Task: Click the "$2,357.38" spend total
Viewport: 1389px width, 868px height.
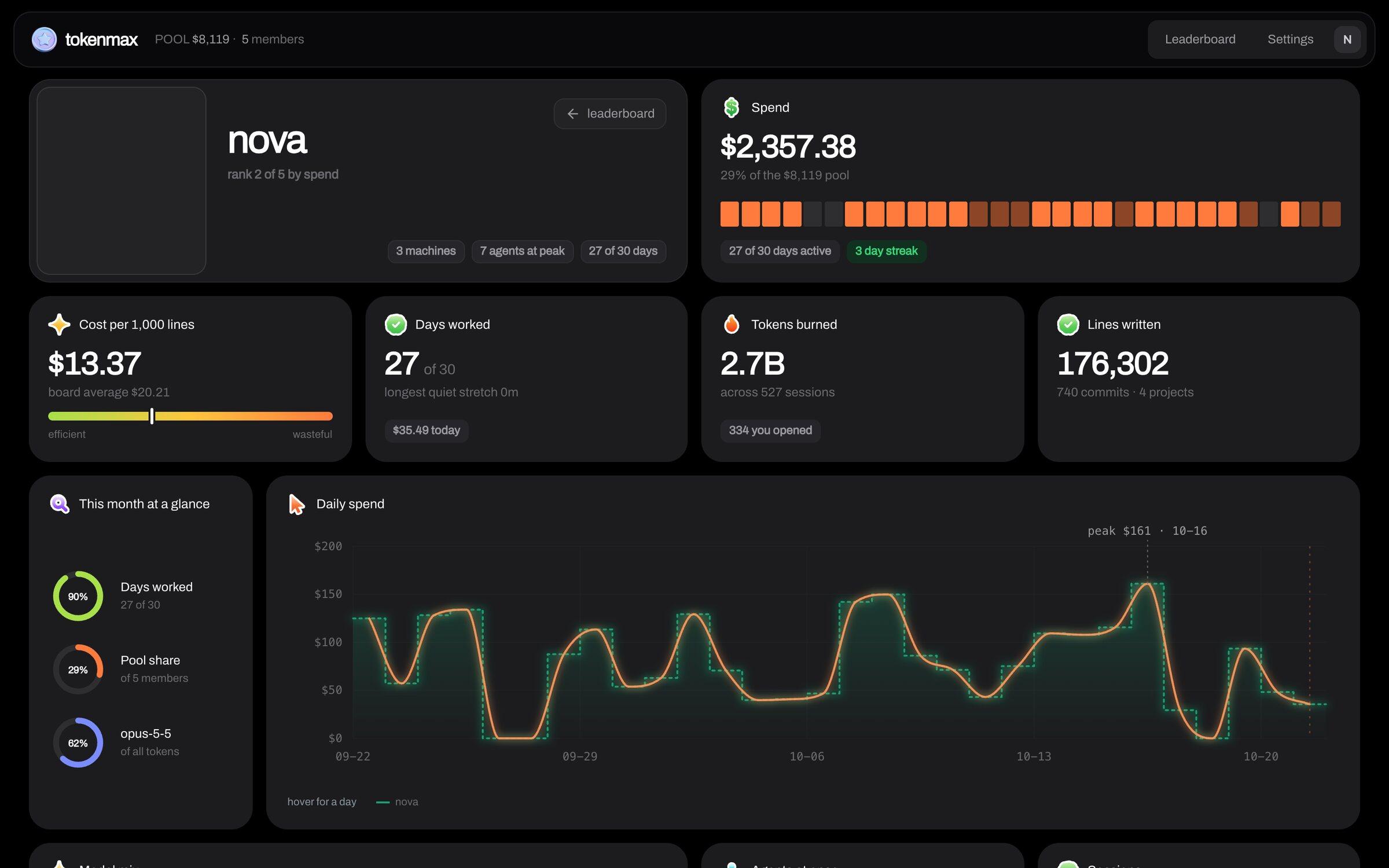Action: tap(788, 146)
